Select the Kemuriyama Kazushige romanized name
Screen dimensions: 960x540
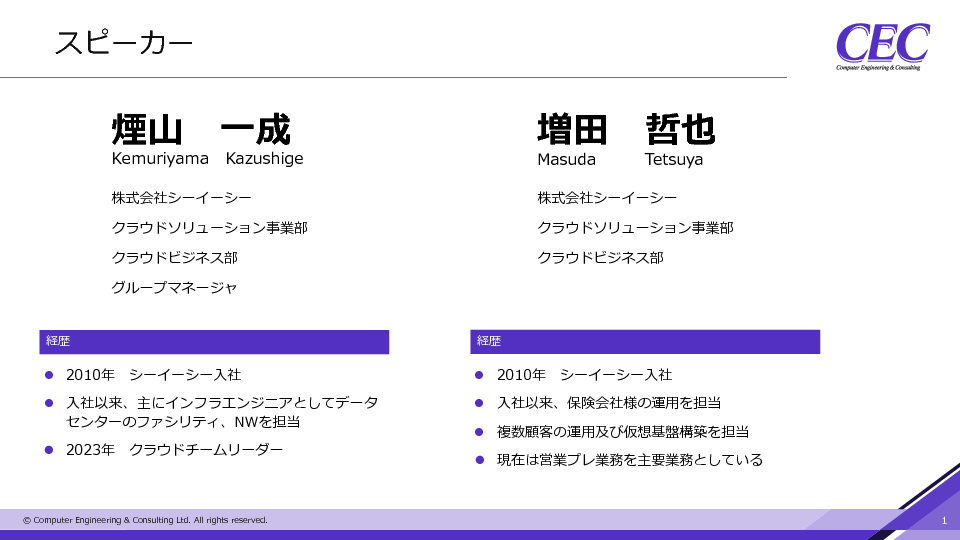pyautogui.click(x=207, y=159)
